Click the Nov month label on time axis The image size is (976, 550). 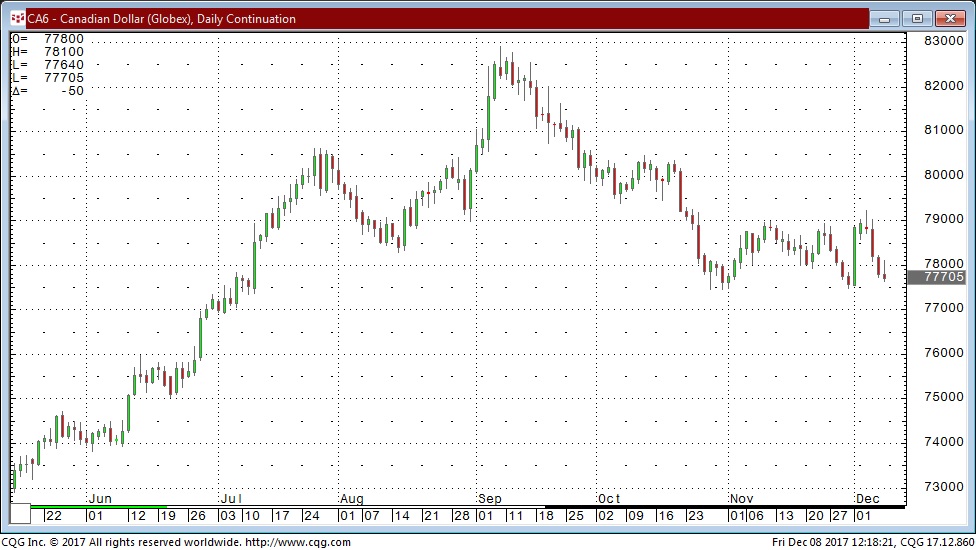click(x=741, y=498)
